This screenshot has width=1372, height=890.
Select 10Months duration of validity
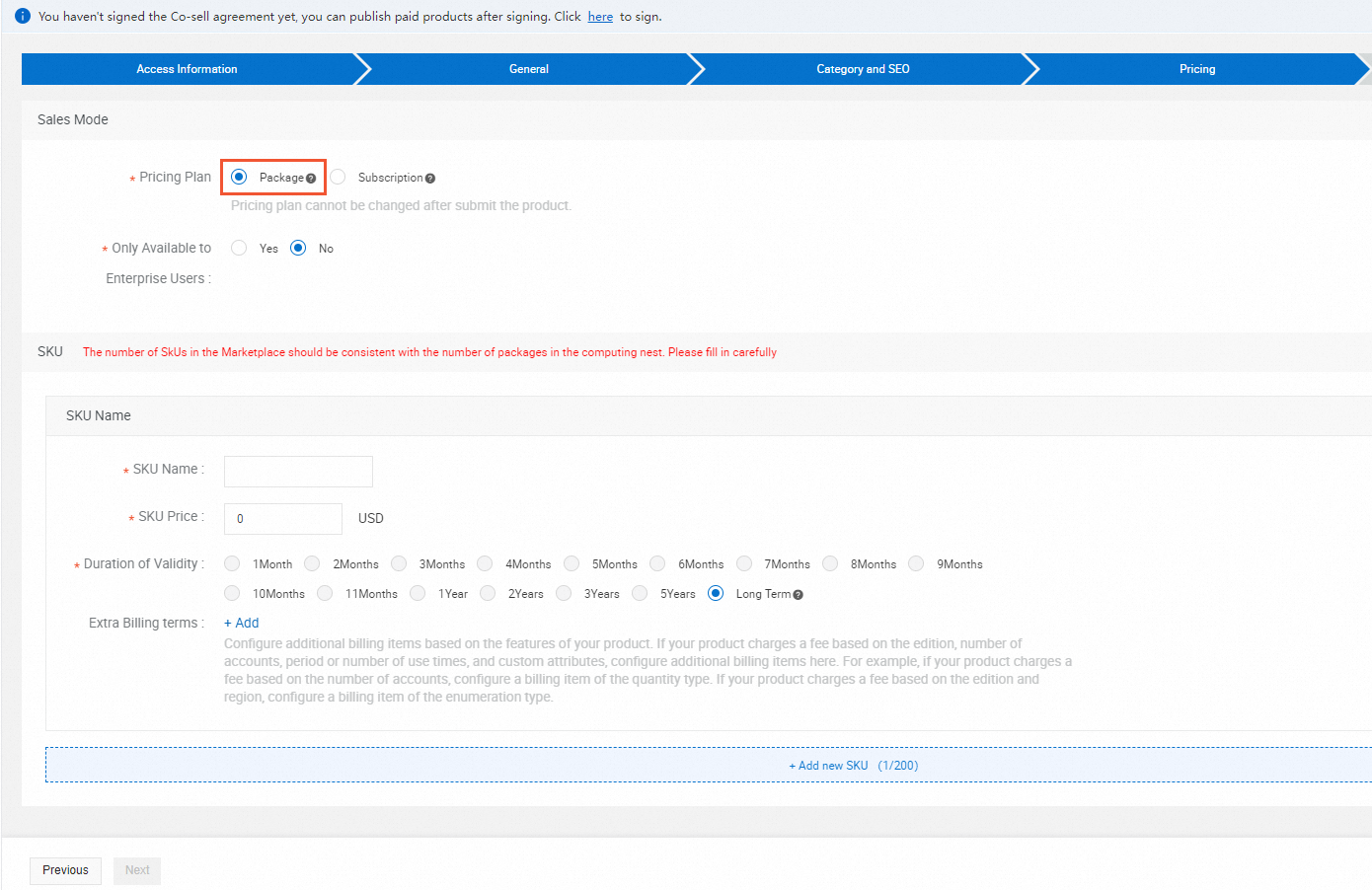pos(232,593)
